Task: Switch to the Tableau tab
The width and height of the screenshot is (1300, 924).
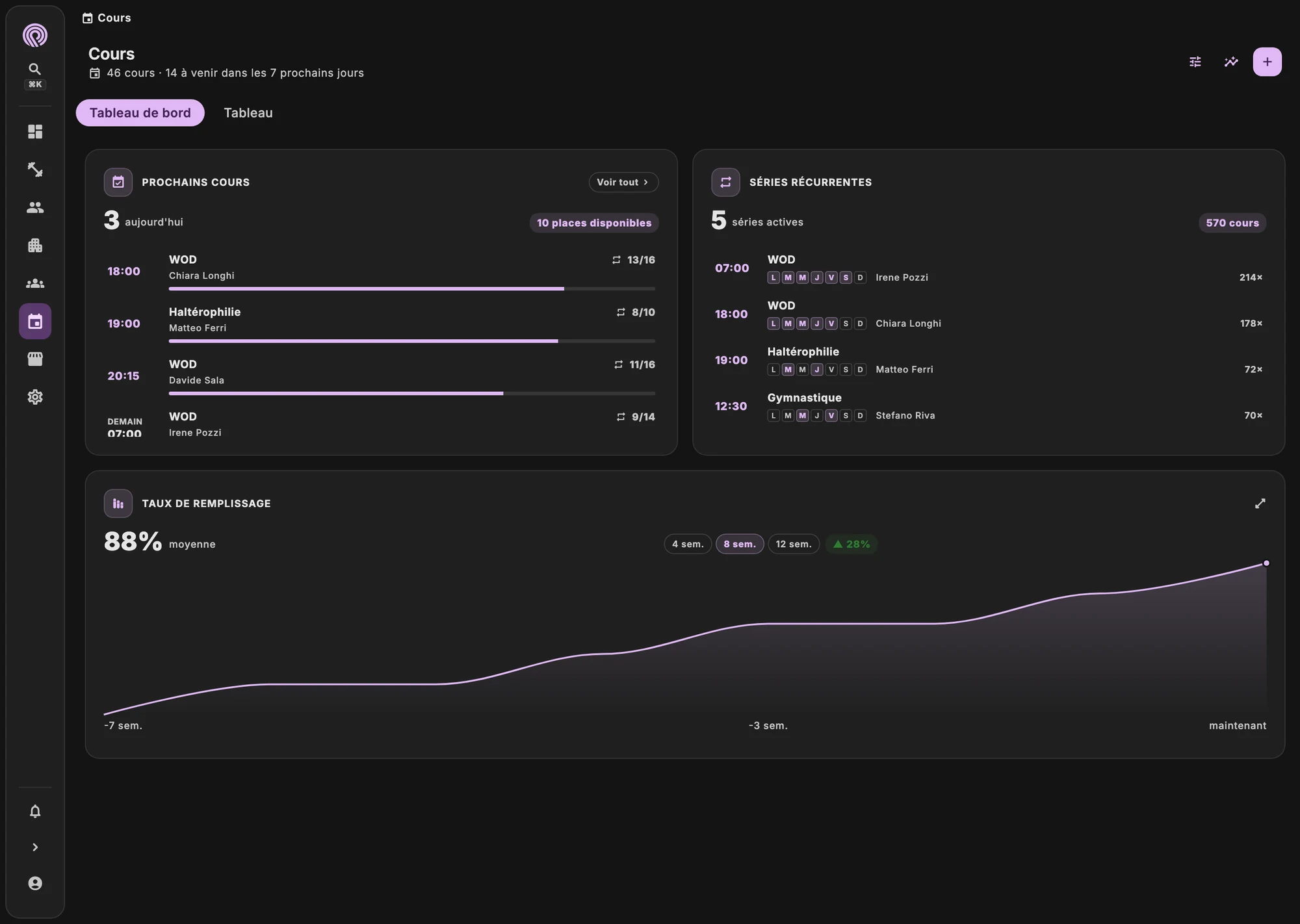Action: [x=248, y=113]
